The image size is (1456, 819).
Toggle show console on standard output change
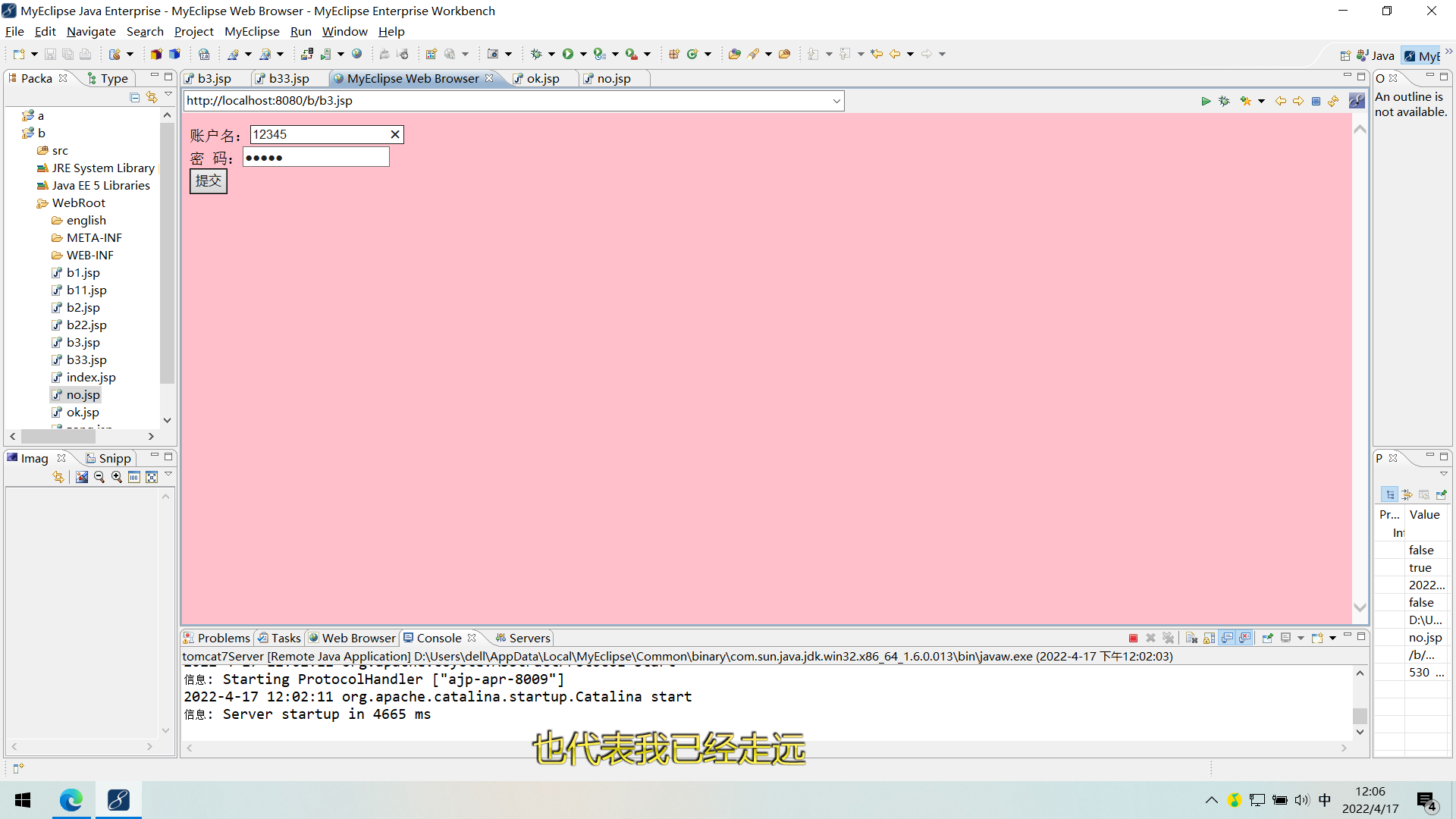[x=1227, y=638]
